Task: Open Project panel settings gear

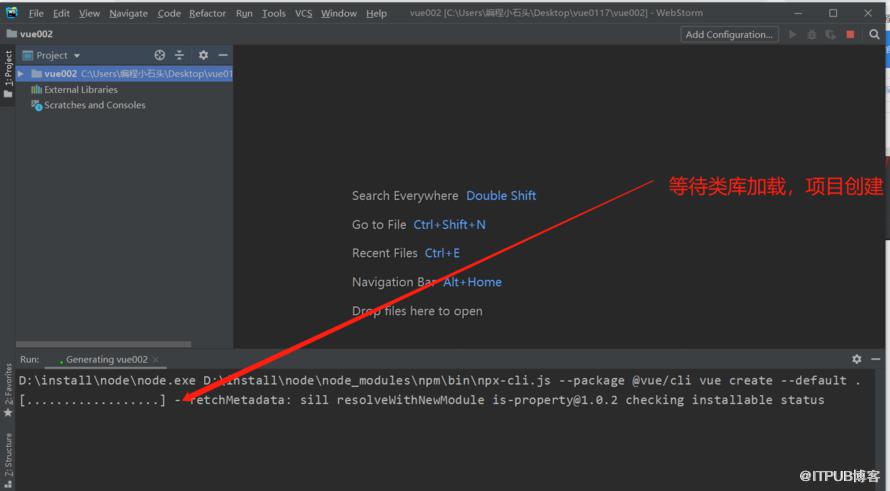Action: [x=203, y=55]
